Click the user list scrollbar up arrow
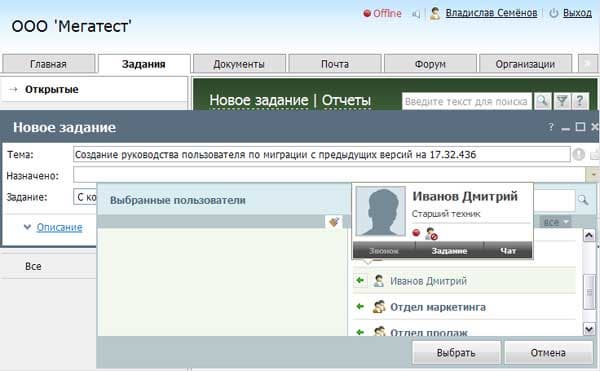The height and width of the screenshot is (371, 600). (589, 235)
